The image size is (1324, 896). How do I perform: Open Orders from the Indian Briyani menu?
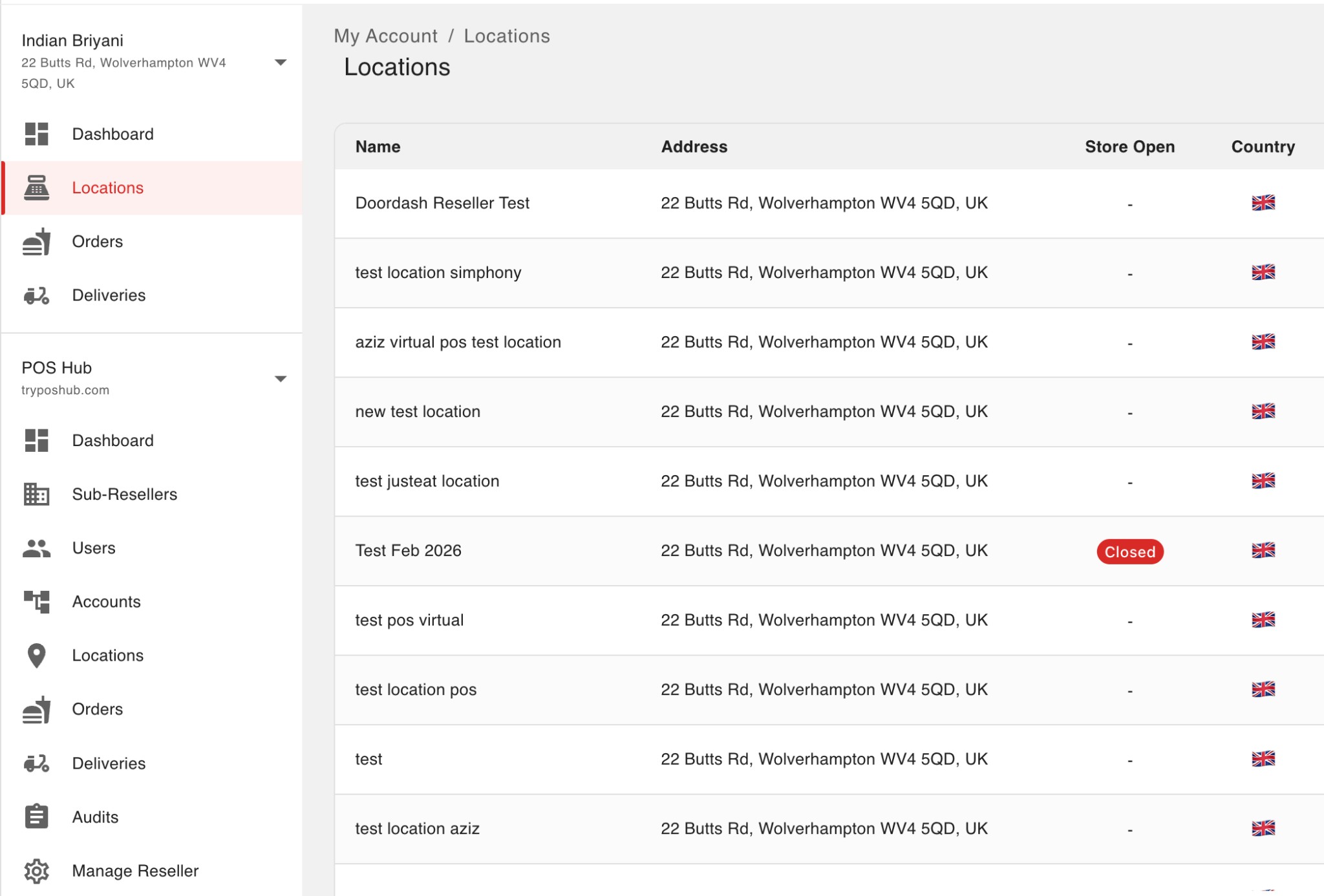98,241
